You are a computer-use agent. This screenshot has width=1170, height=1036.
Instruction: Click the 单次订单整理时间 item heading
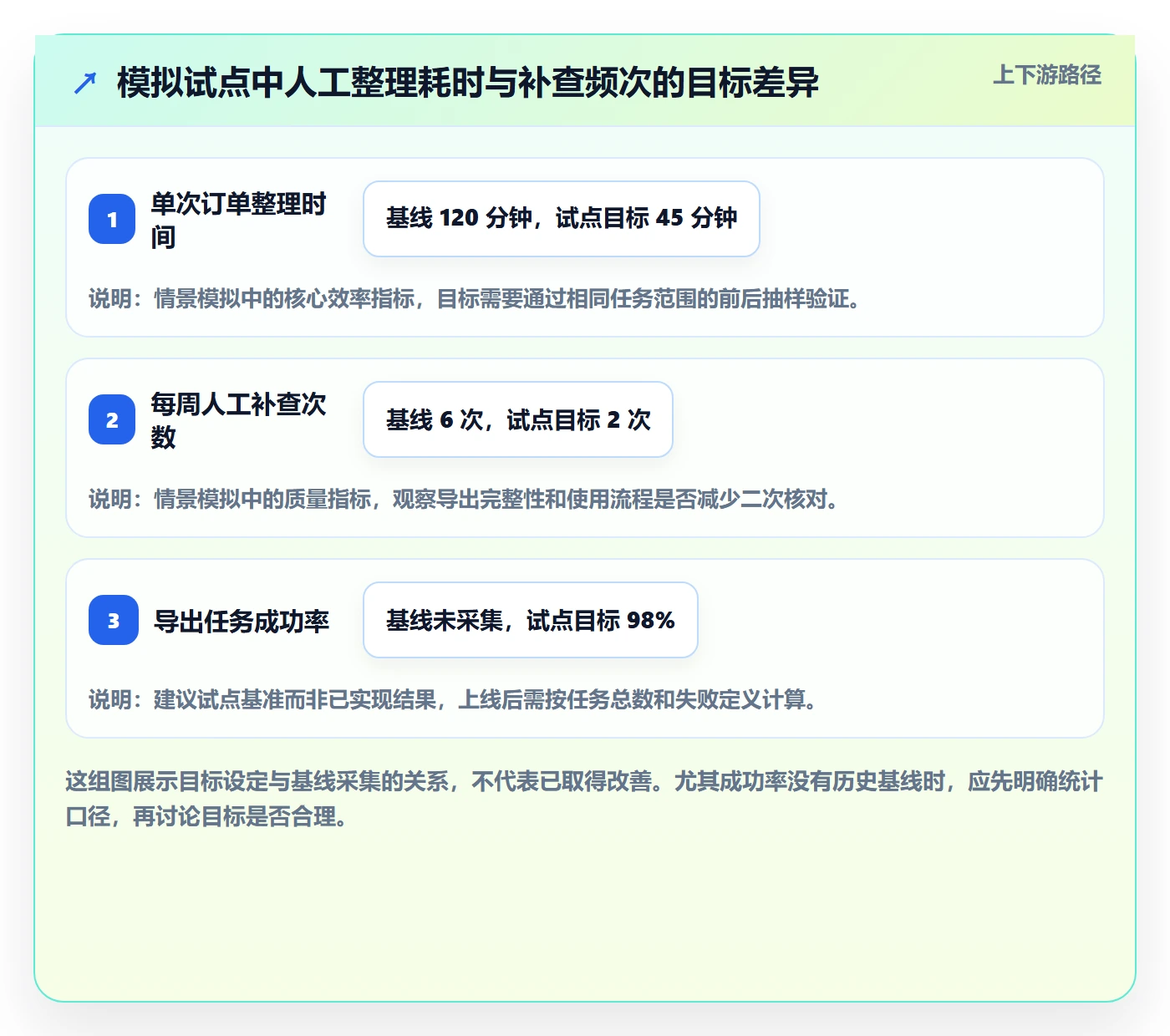[x=239, y=220]
